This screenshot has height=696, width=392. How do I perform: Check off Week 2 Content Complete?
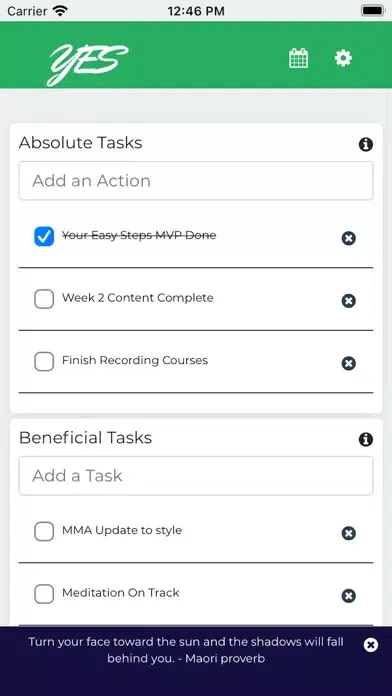[44, 299]
